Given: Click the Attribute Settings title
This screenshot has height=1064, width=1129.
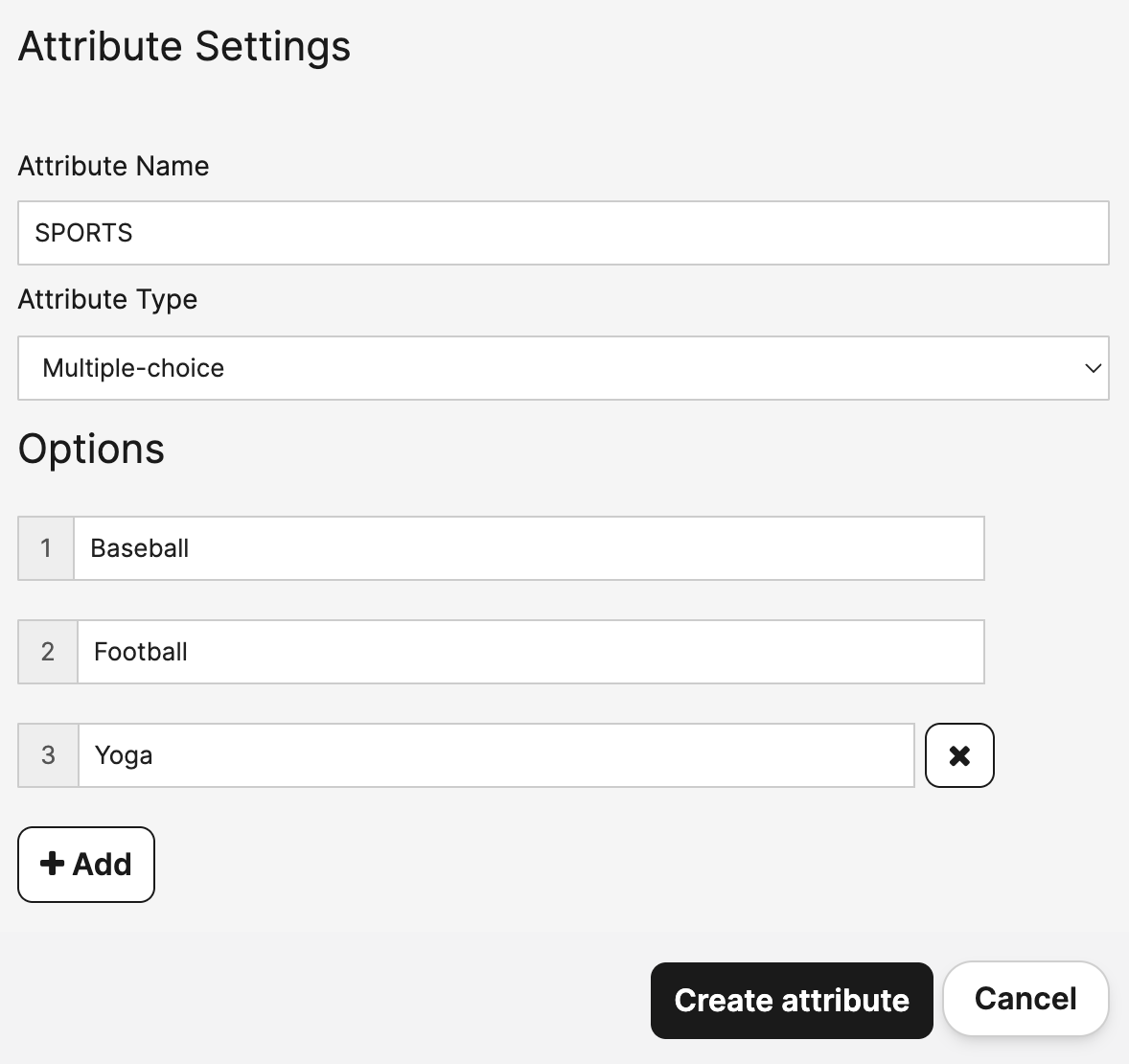Looking at the screenshot, I should tap(183, 45).
